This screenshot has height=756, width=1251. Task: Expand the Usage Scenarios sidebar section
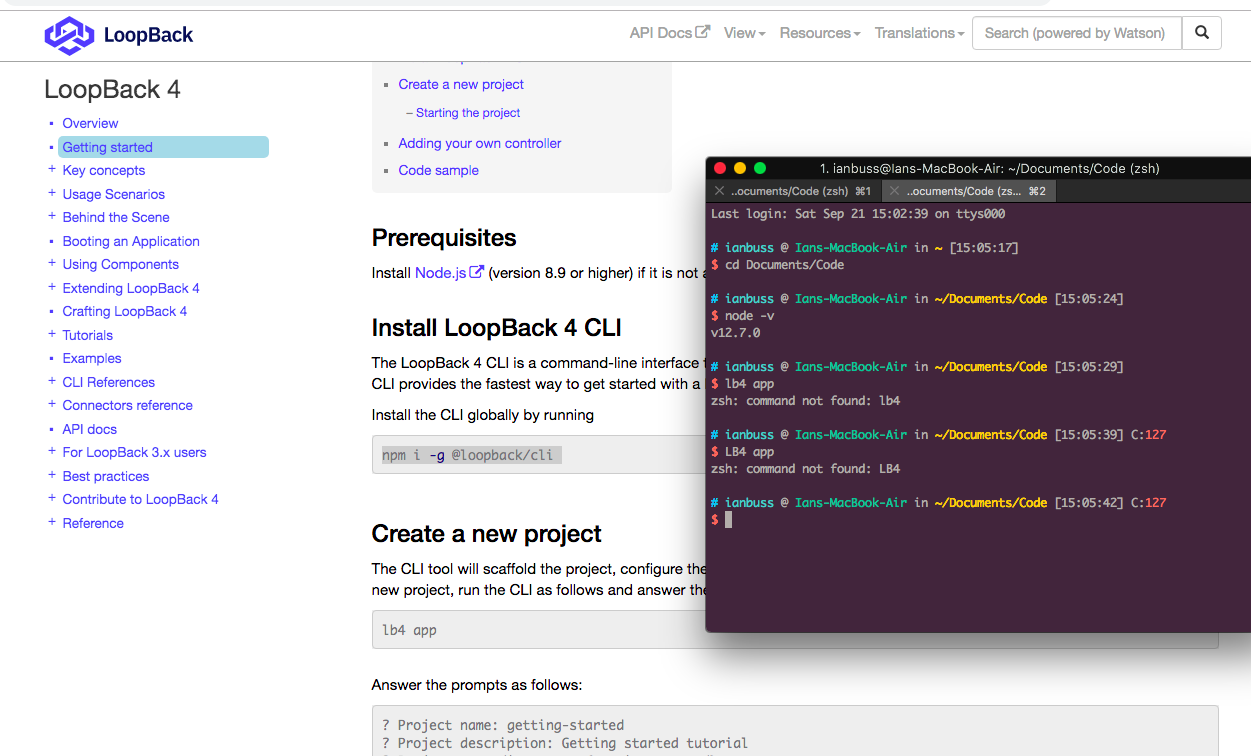click(52, 194)
